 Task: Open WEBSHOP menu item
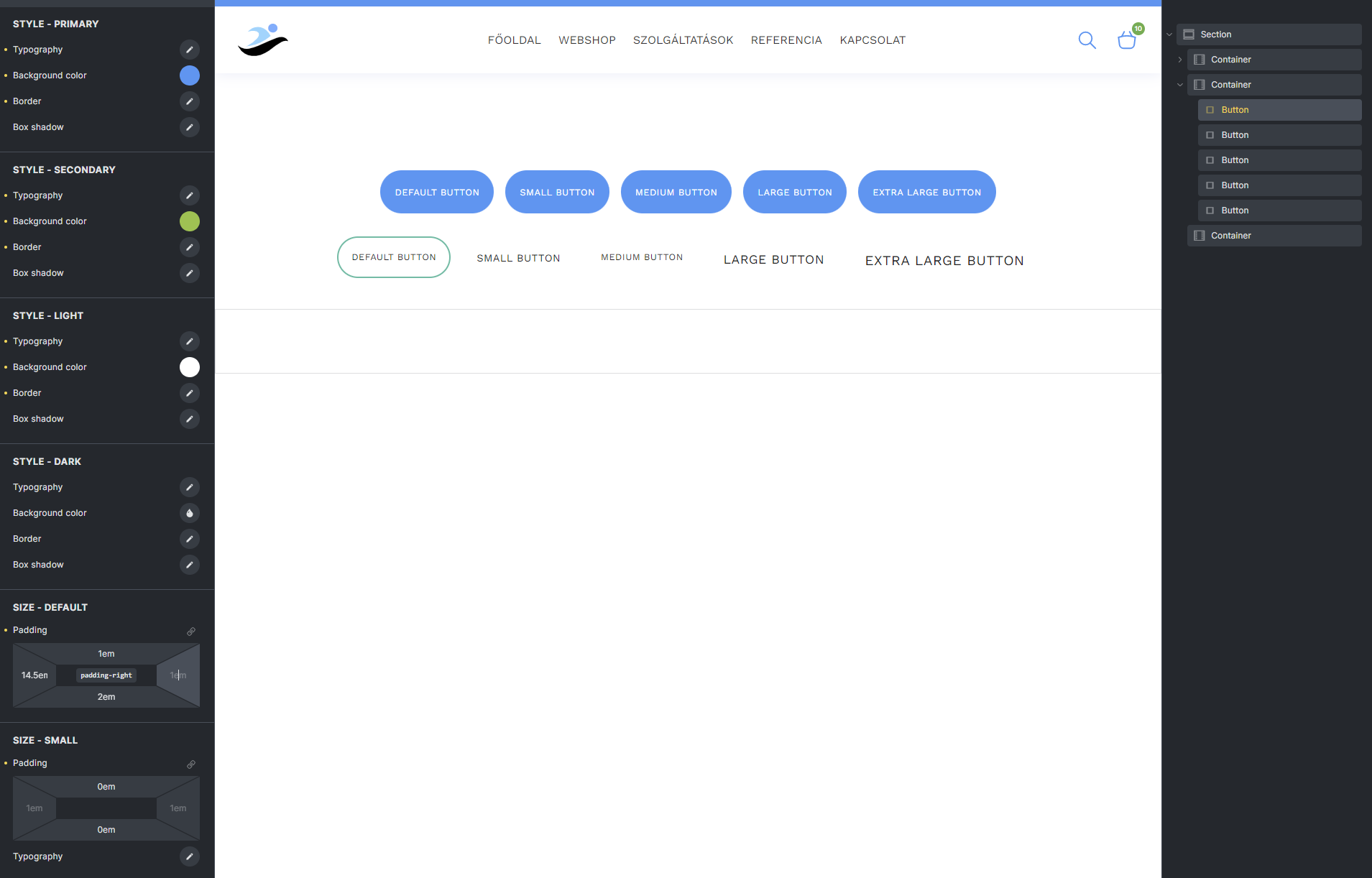coord(587,40)
